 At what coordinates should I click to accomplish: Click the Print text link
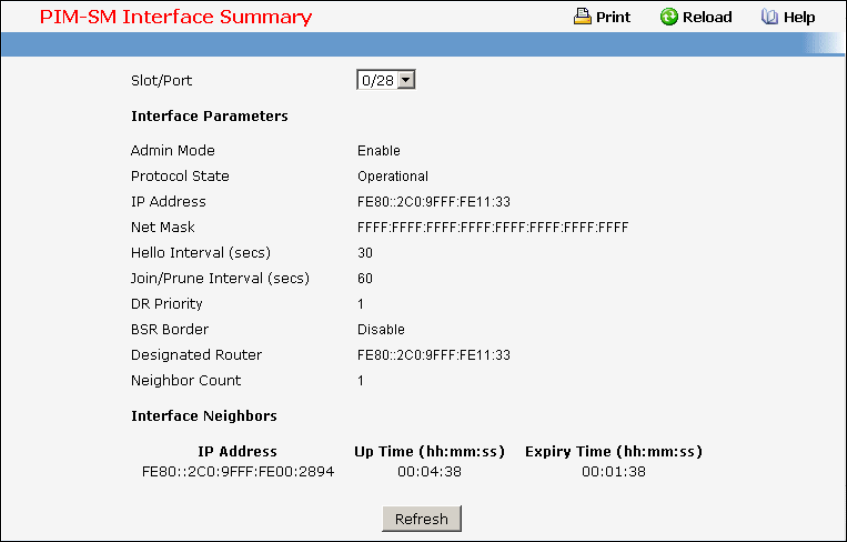[x=613, y=17]
